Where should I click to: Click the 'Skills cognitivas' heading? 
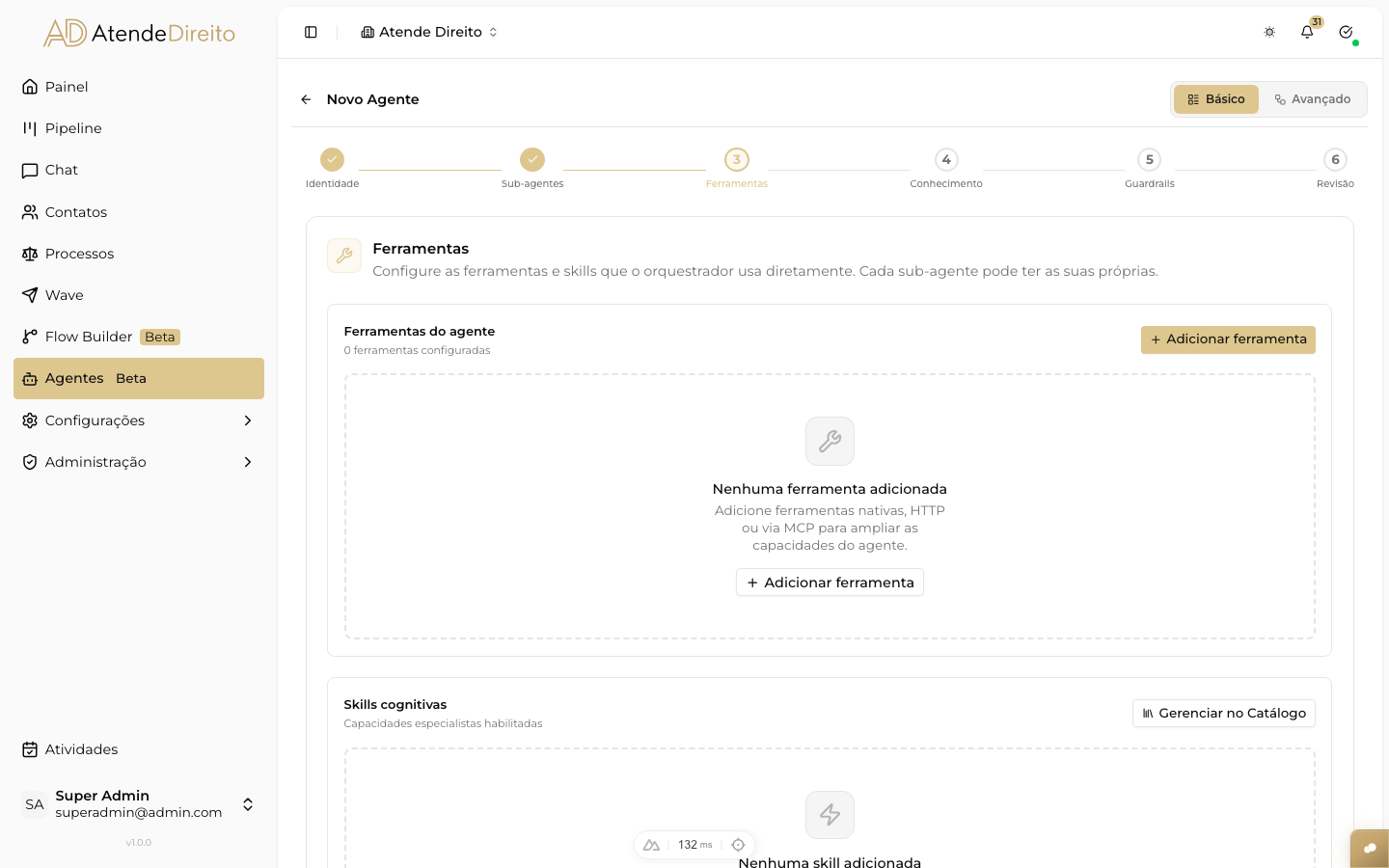point(395,705)
